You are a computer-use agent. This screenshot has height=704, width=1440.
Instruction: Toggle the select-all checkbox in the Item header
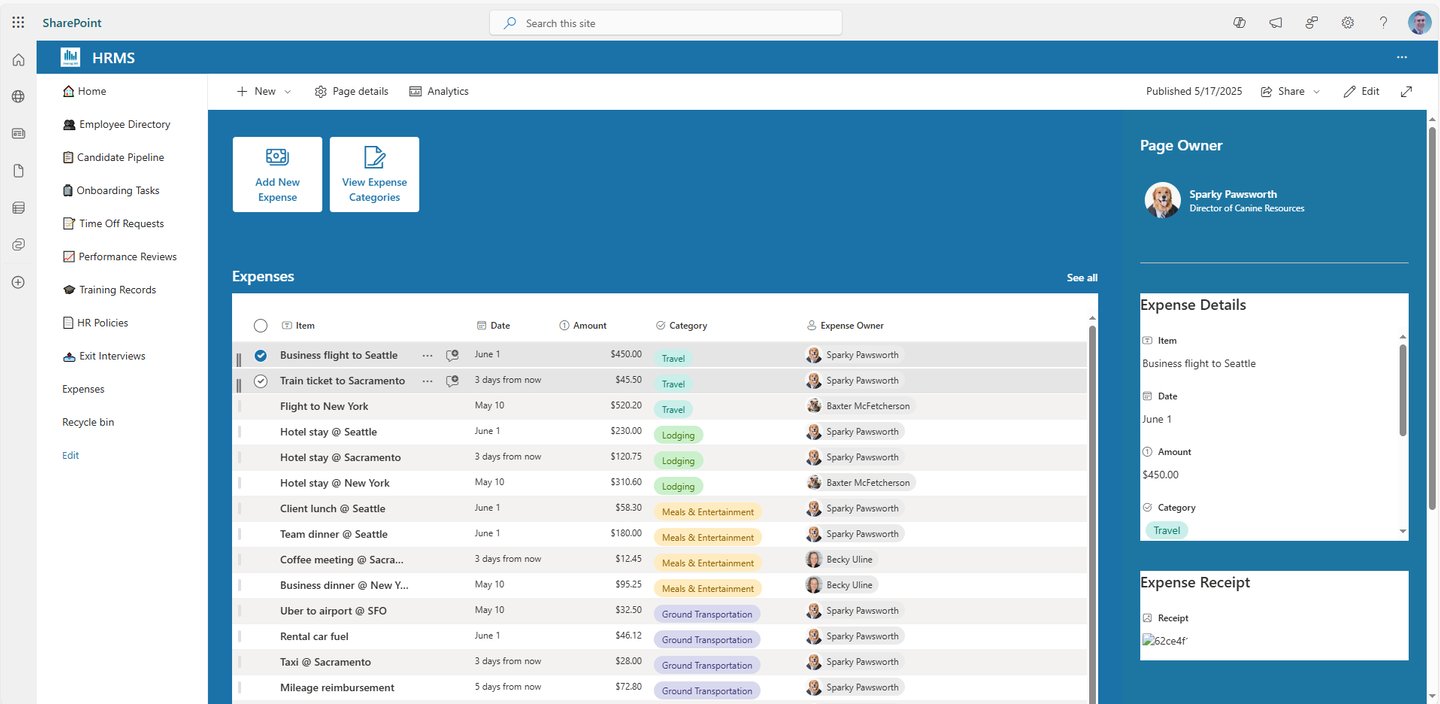point(260,325)
